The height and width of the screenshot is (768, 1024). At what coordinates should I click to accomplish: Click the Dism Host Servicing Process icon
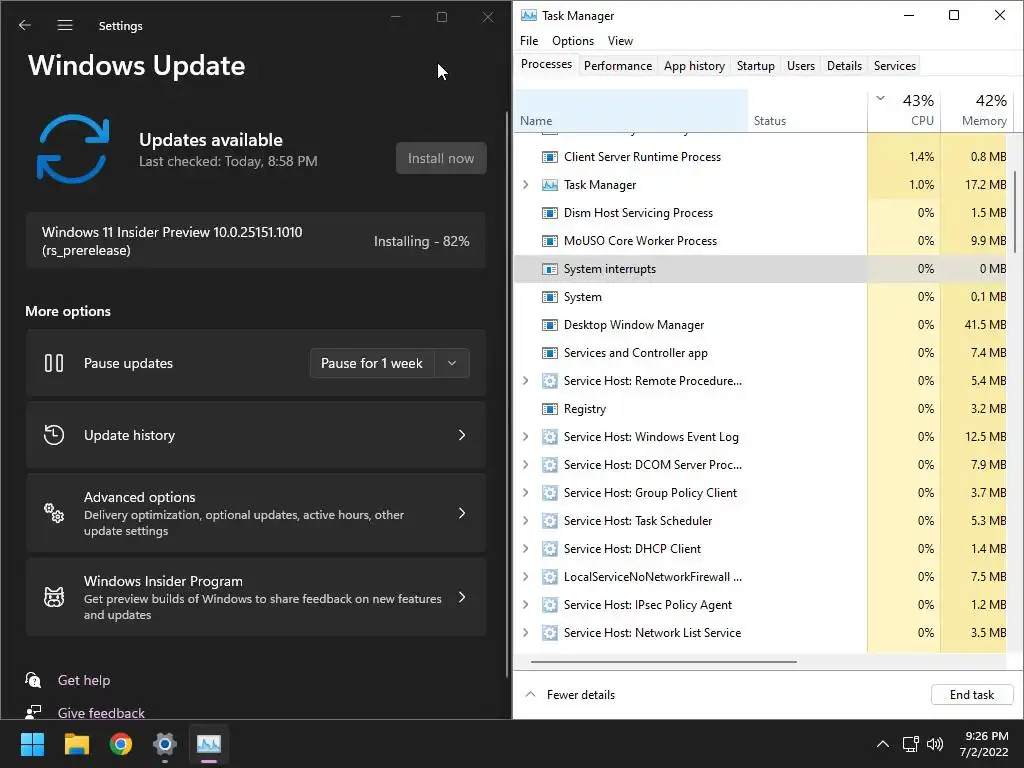click(550, 213)
